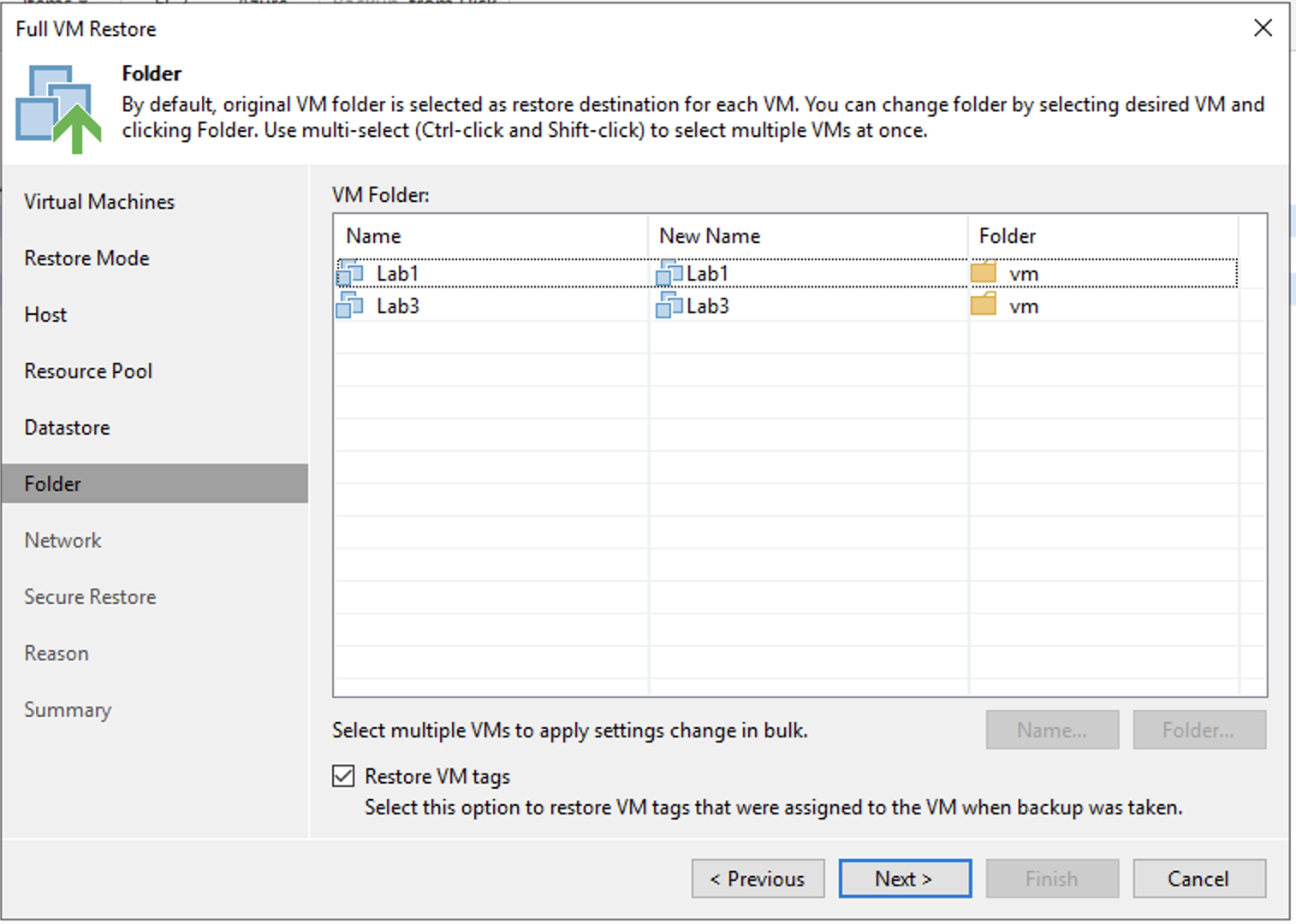This screenshot has width=1296, height=924.
Task: Open the Restore Mode step
Action: (86, 258)
